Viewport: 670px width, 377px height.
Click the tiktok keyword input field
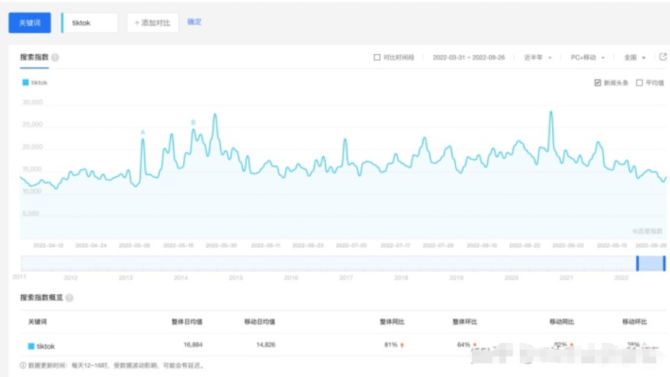(x=90, y=23)
